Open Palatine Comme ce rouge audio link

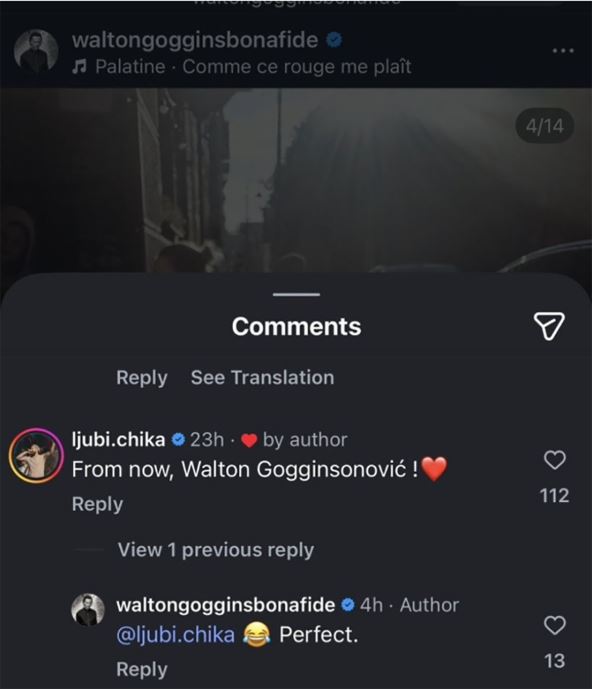pos(253,67)
